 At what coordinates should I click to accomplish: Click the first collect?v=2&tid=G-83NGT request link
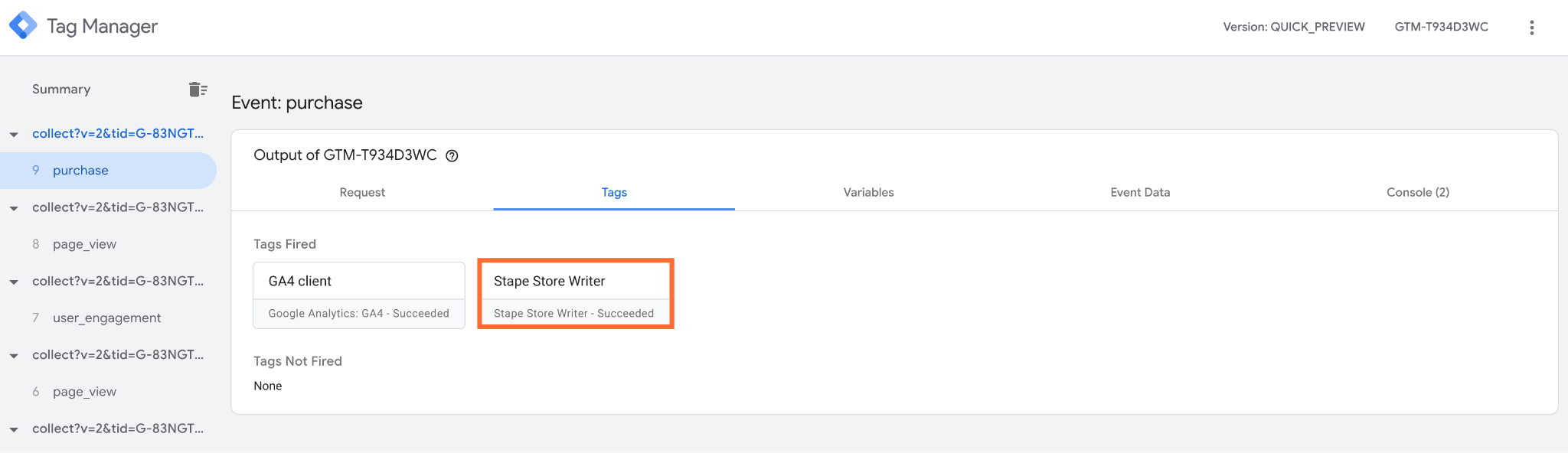point(118,133)
